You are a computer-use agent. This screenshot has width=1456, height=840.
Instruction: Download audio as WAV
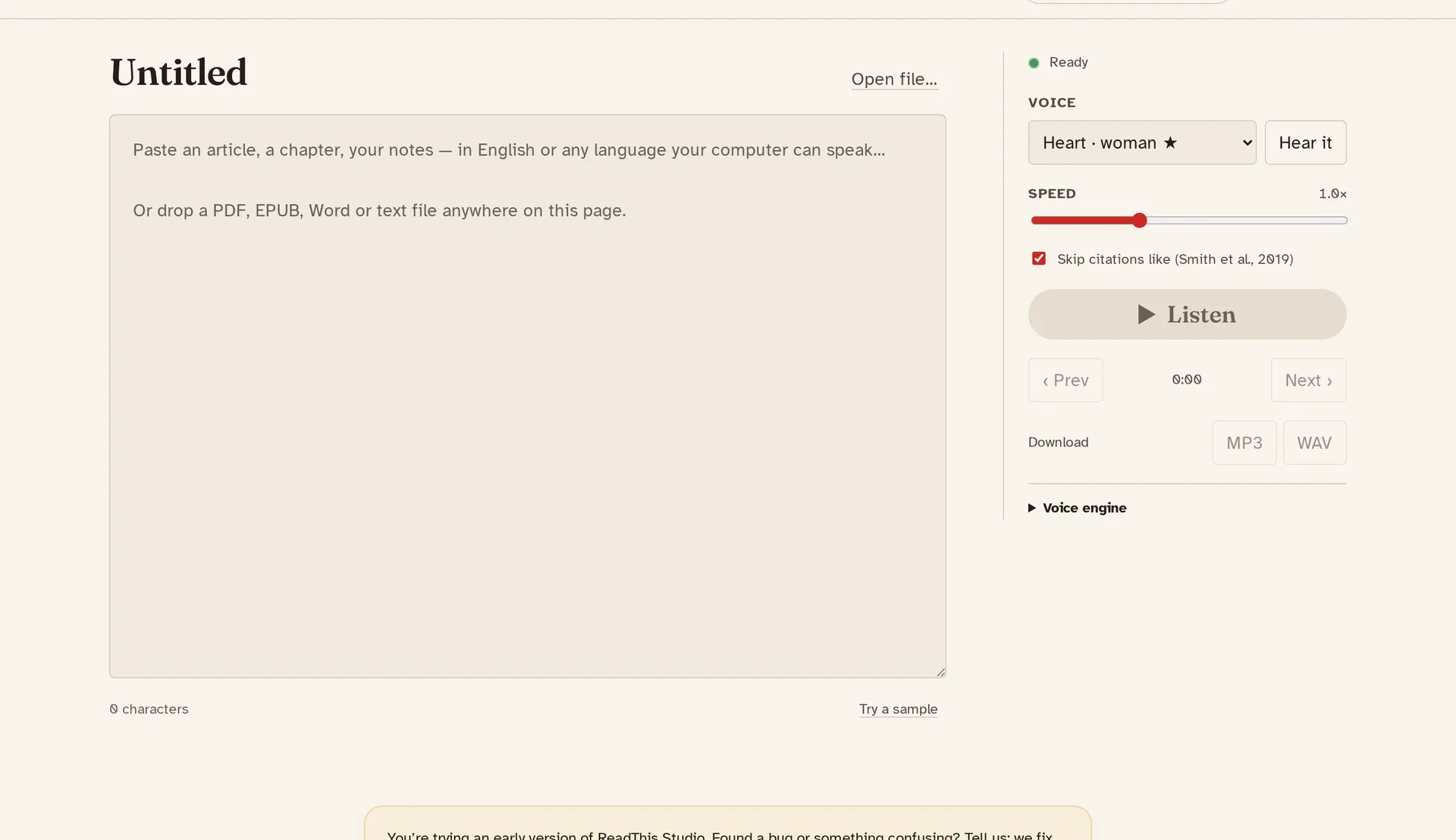click(1314, 443)
